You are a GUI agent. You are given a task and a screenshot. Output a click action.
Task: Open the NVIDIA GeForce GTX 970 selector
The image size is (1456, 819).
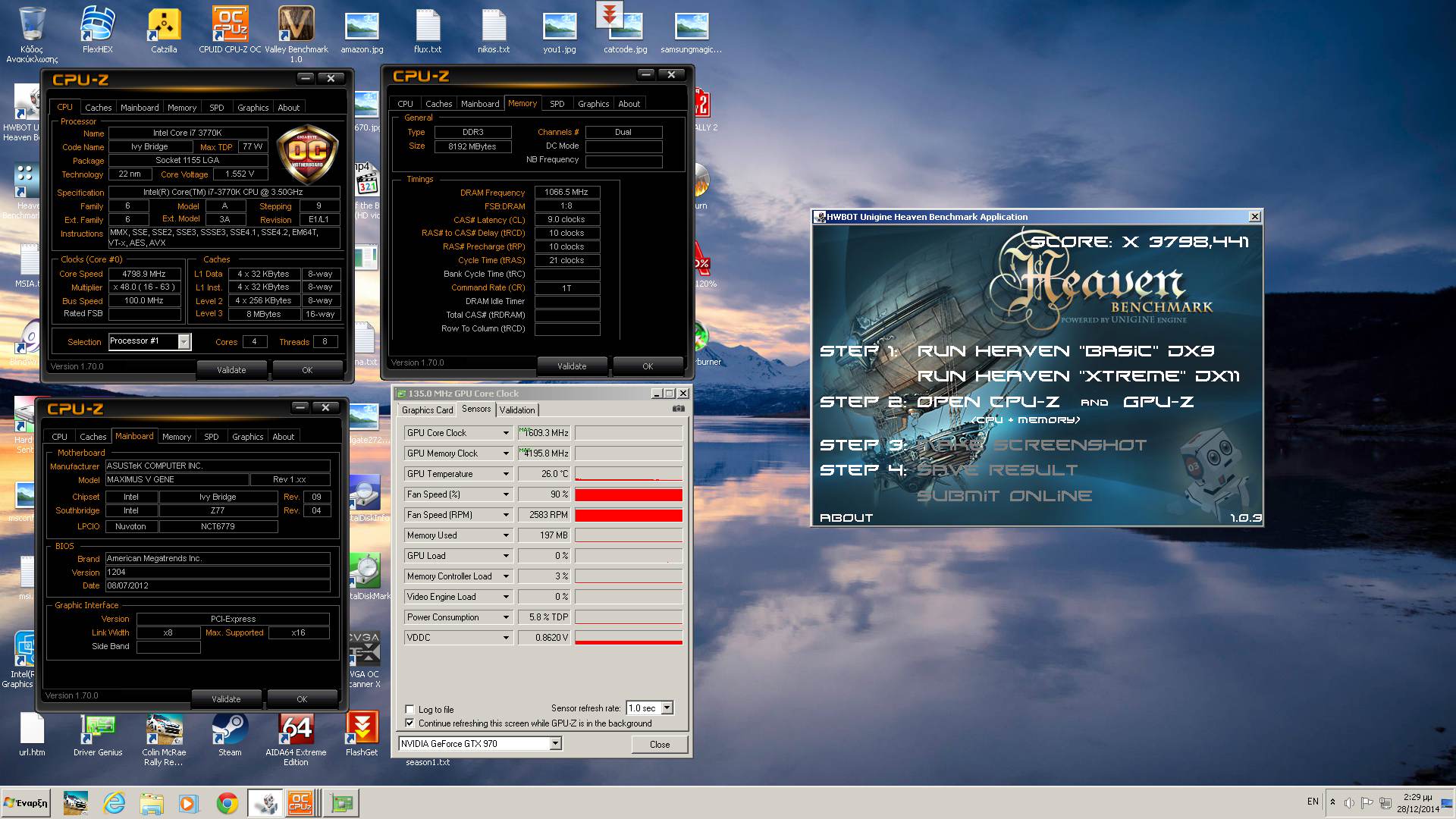[555, 743]
